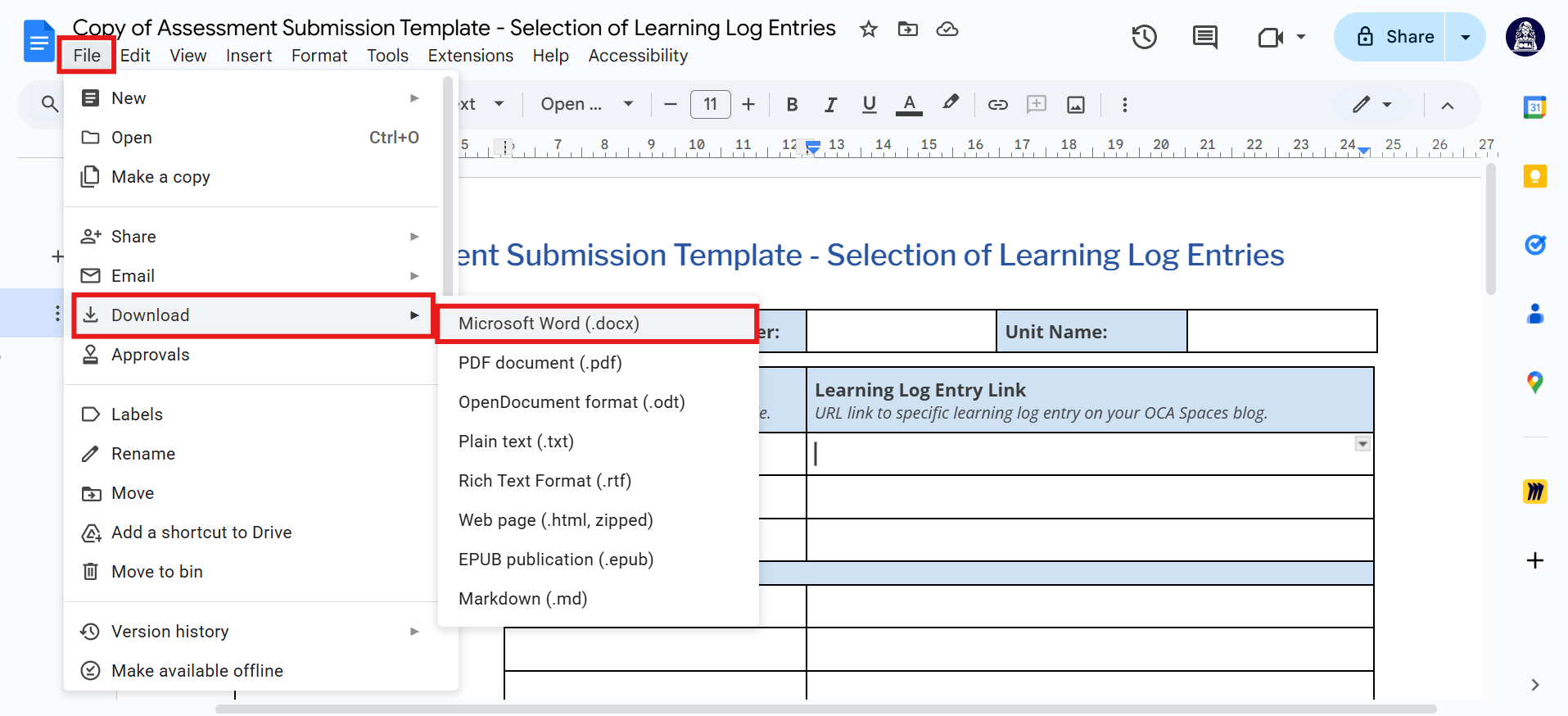
Task: Open the Edit menu
Action: tap(135, 55)
